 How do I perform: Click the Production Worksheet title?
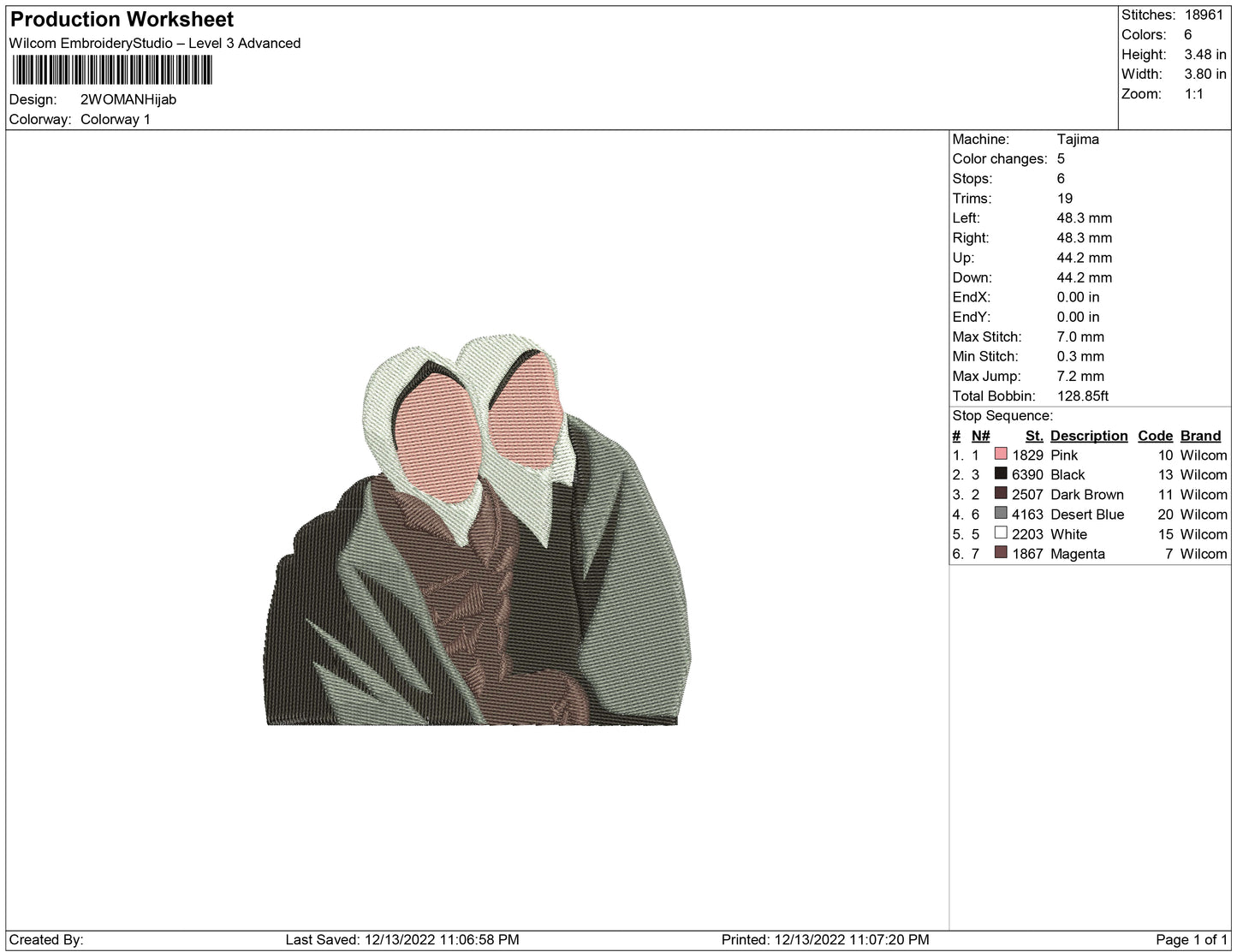(122, 19)
